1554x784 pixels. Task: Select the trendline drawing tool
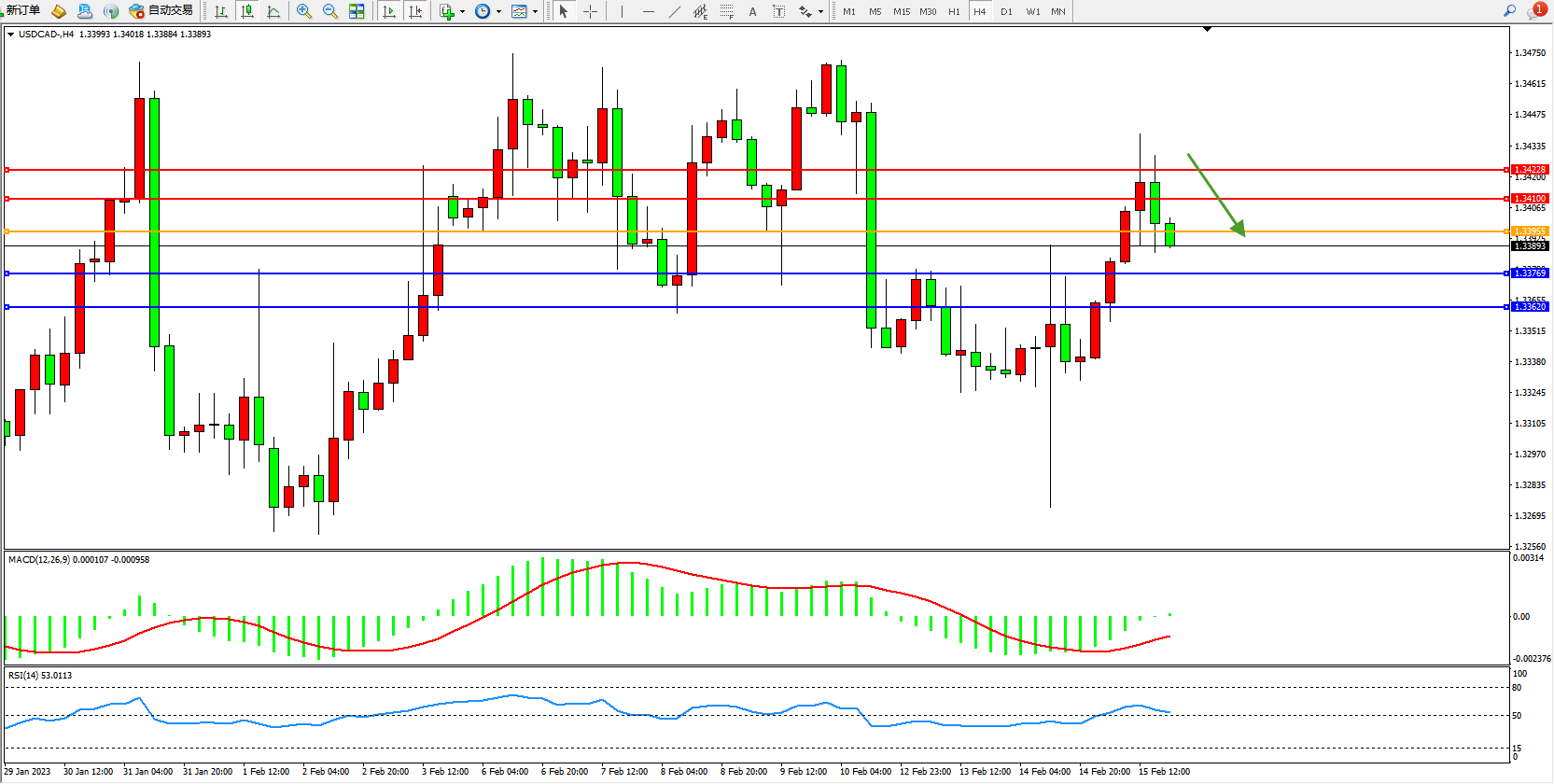674,11
